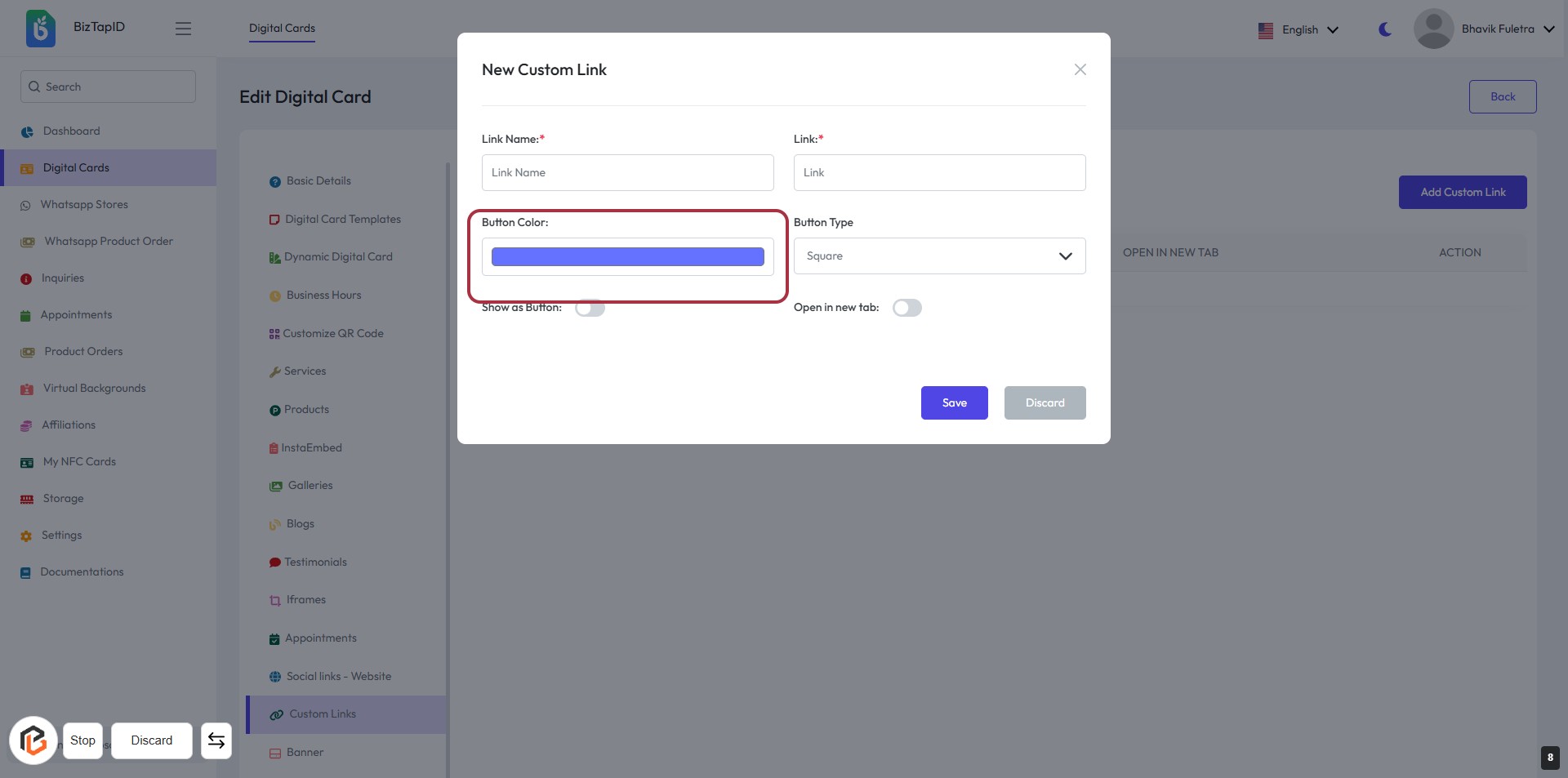Open the Button Color swatch picker
Image resolution: width=1568 pixels, height=778 pixels.
tap(627, 257)
